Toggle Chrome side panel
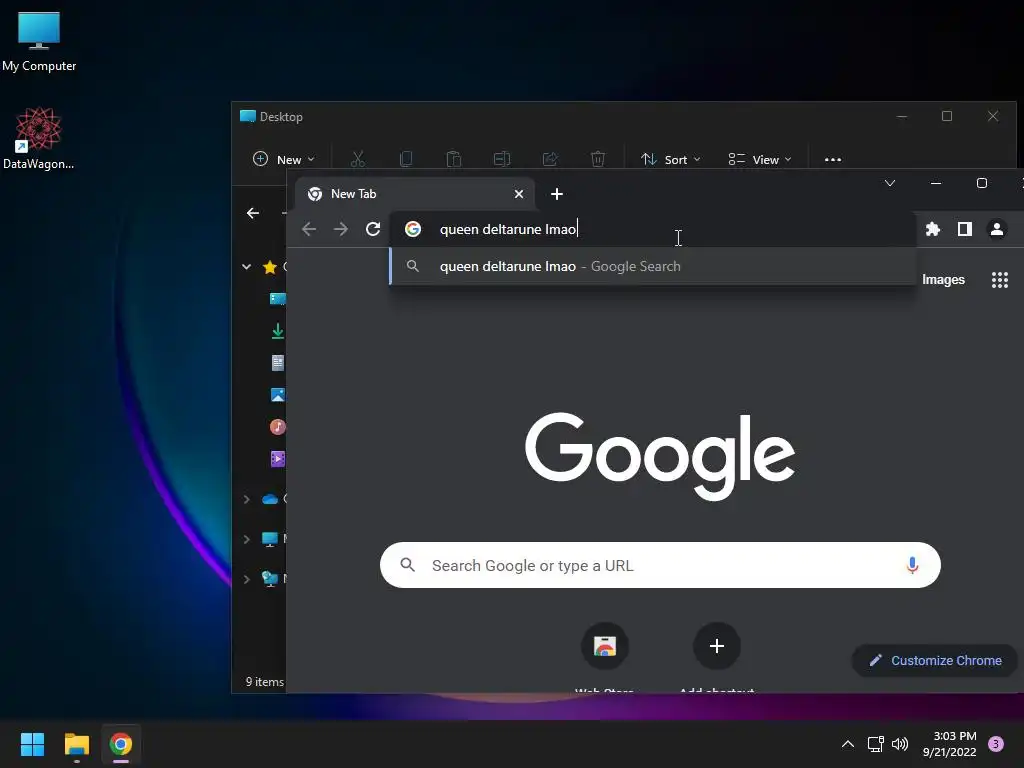Image resolution: width=1024 pixels, height=768 pixels. (965, 229)
